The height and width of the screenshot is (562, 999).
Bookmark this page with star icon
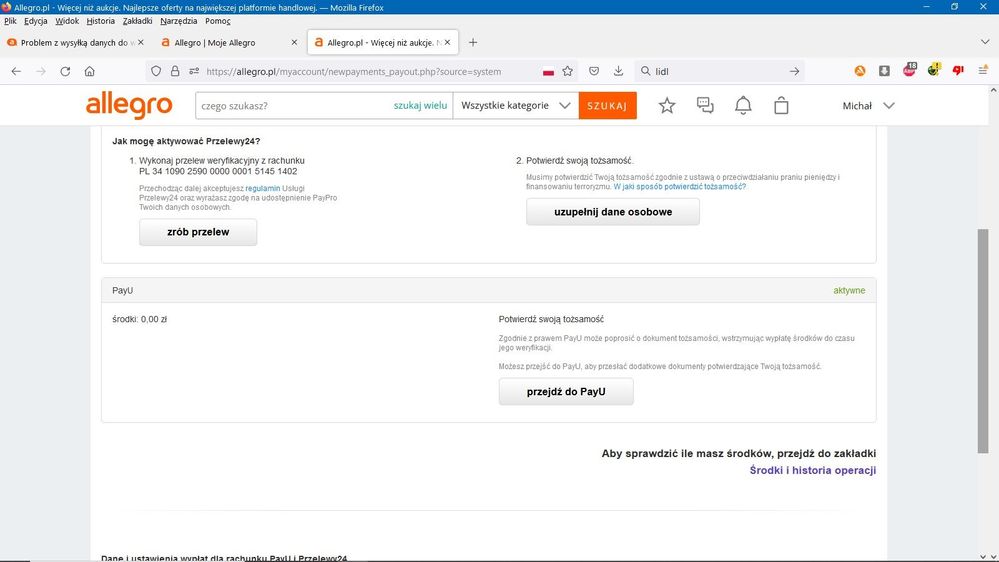[568, 71]
